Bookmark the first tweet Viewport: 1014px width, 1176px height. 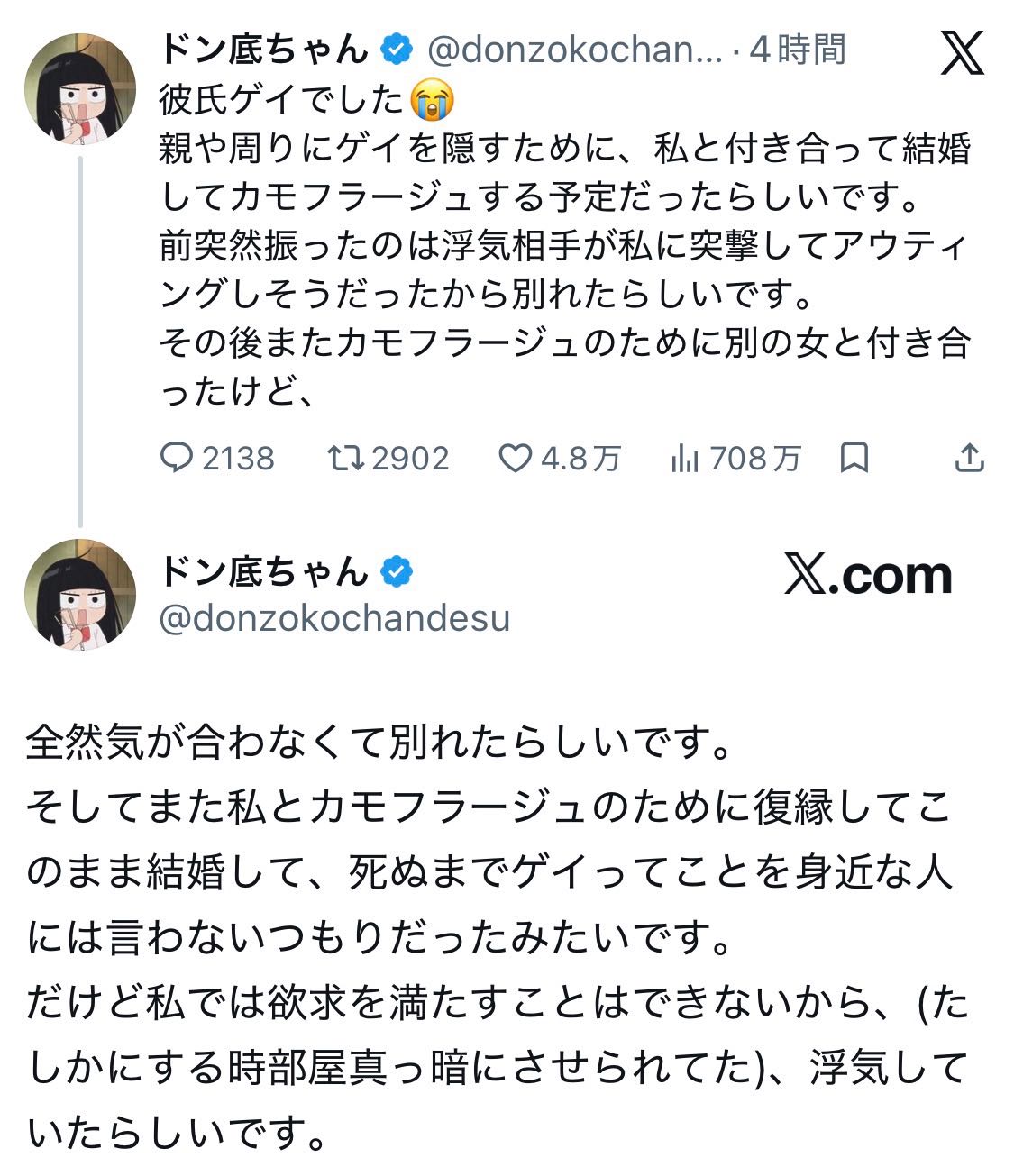854,459
